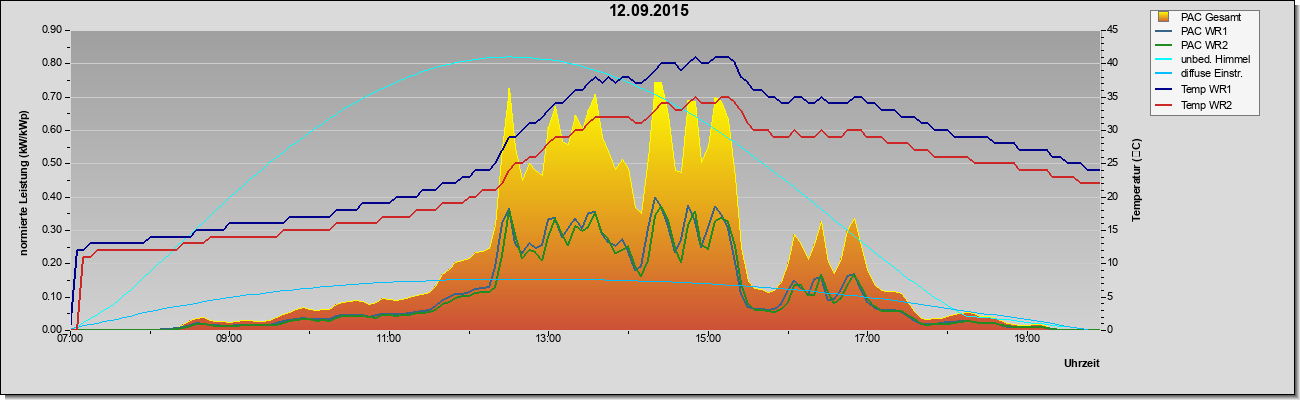1300x400 pixels.
Task: Click the 45 value on temperature axis
Action: click(x=1112, y=30)
